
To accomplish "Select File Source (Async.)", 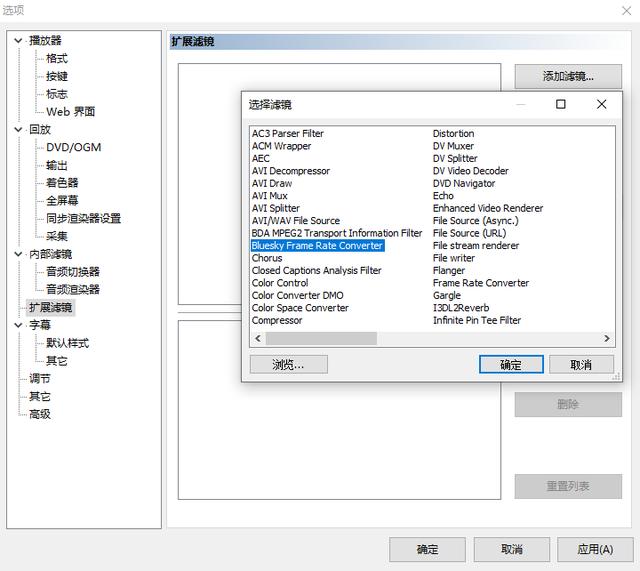I will [x=476, y=220].
